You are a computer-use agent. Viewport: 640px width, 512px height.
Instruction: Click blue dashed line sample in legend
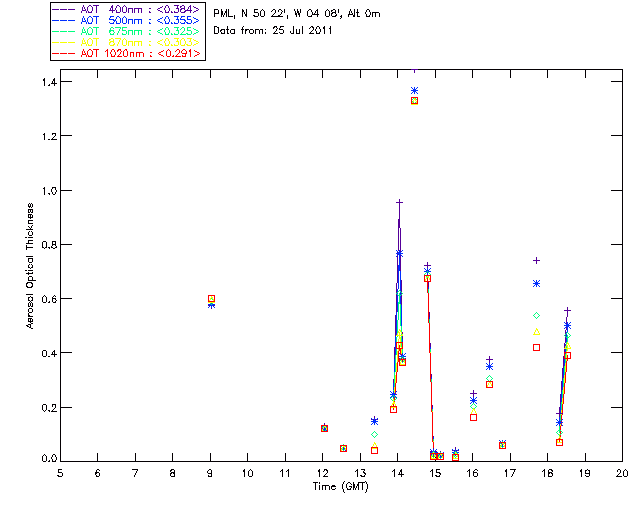[x=64, y=20]
